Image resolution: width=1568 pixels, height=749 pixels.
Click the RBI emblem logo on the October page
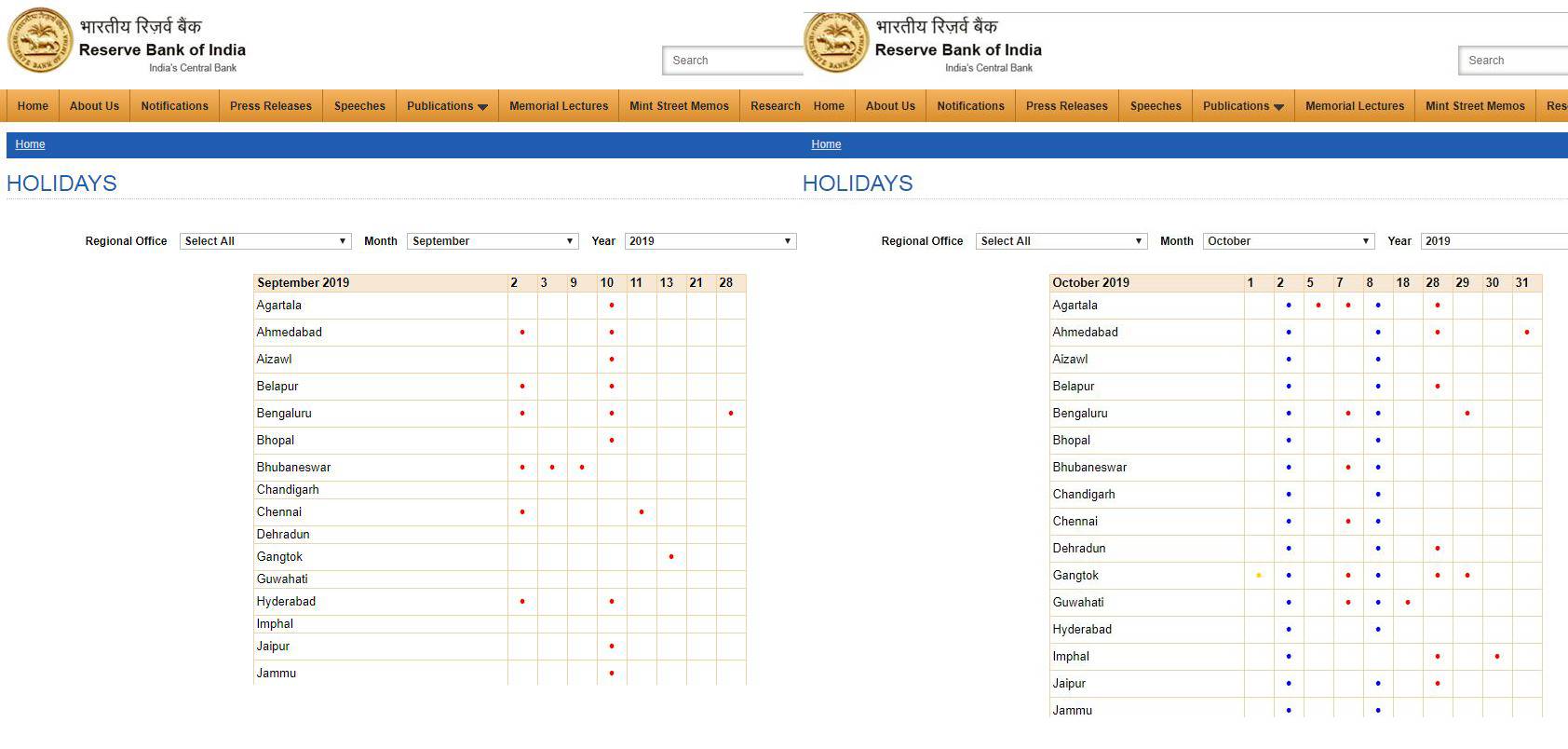(x=835, y=42)
